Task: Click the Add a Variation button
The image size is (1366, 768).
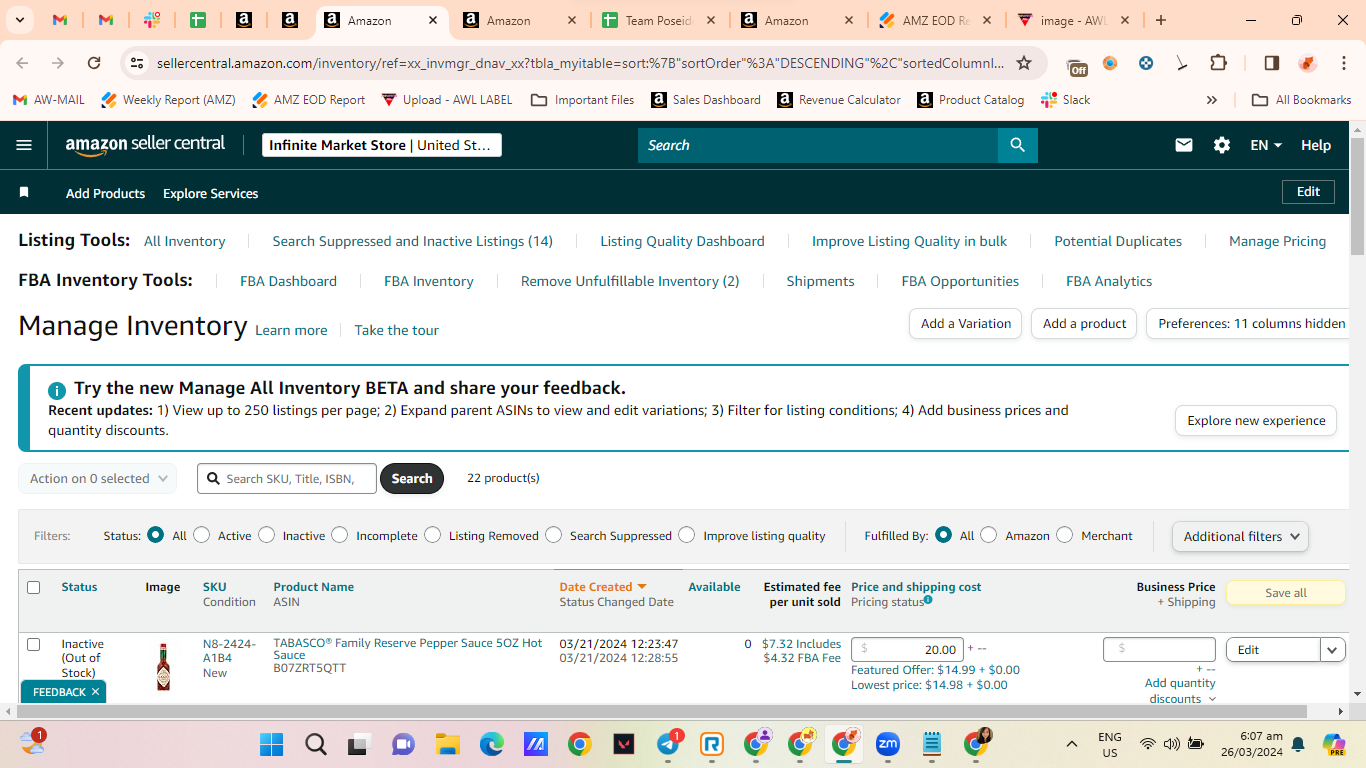Action: pyautogui.click(x=965, y=324)
